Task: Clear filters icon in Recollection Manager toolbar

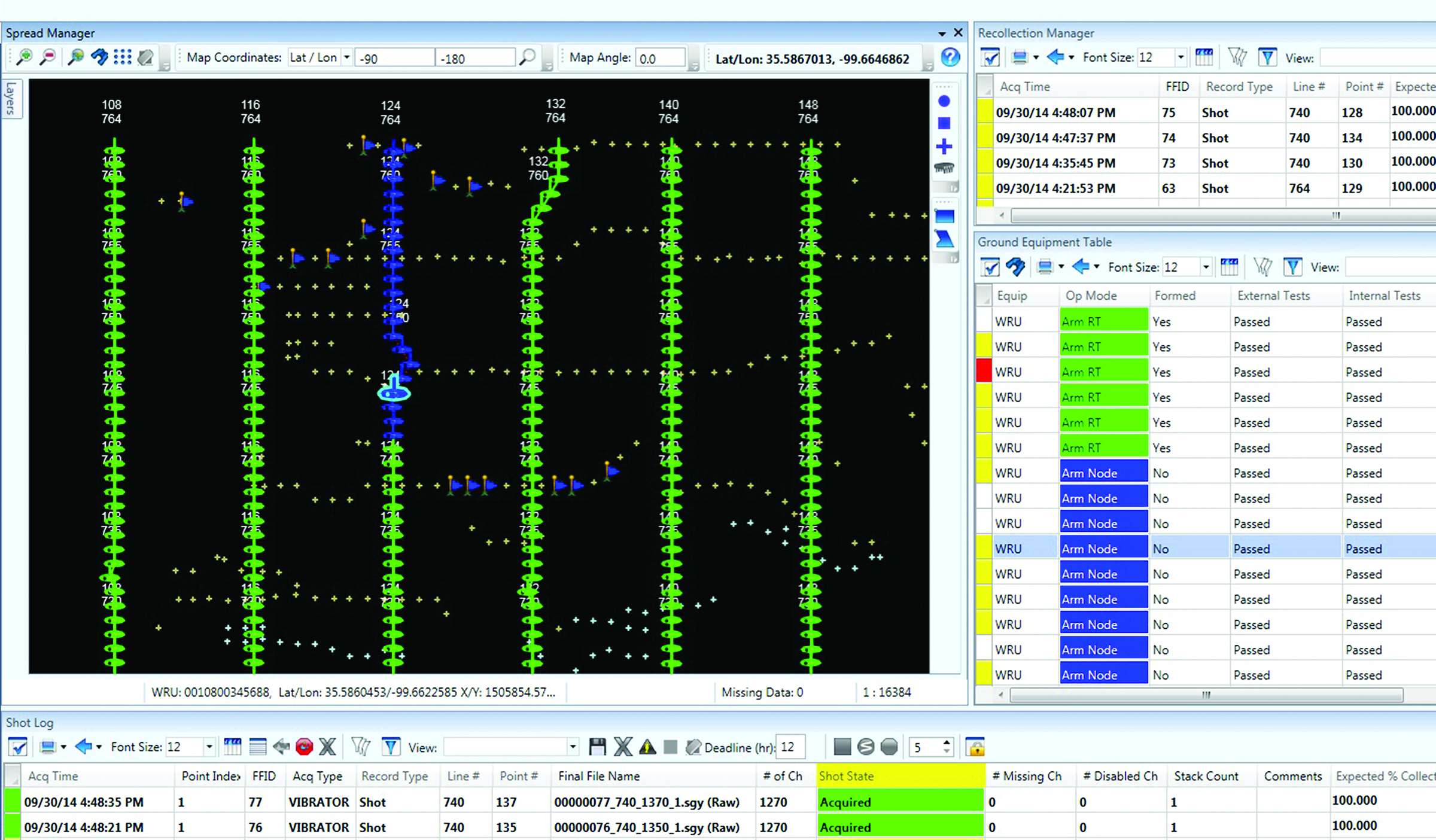Action: click(1237, 57)
